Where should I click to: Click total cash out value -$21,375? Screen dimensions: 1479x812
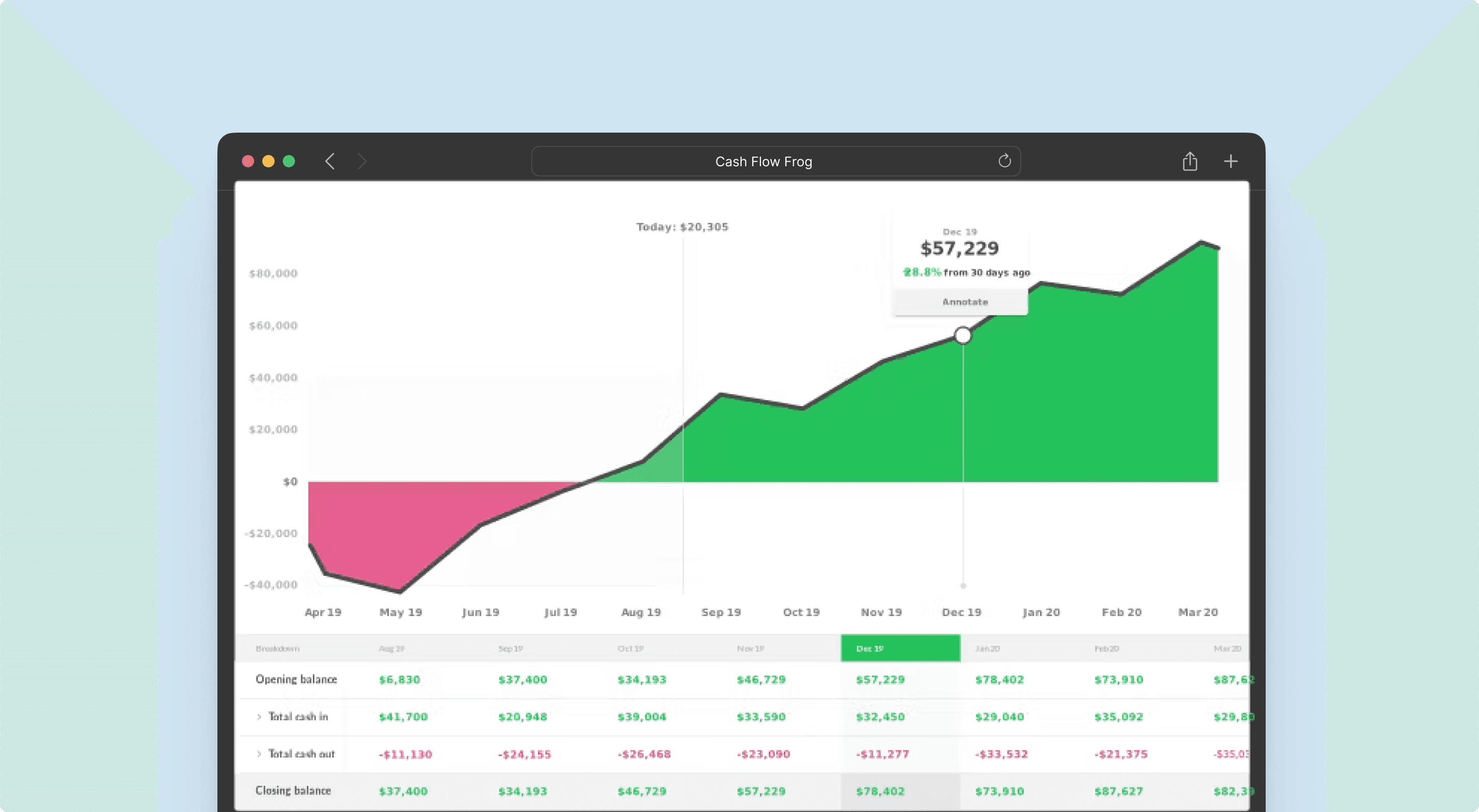(1121, 754)
